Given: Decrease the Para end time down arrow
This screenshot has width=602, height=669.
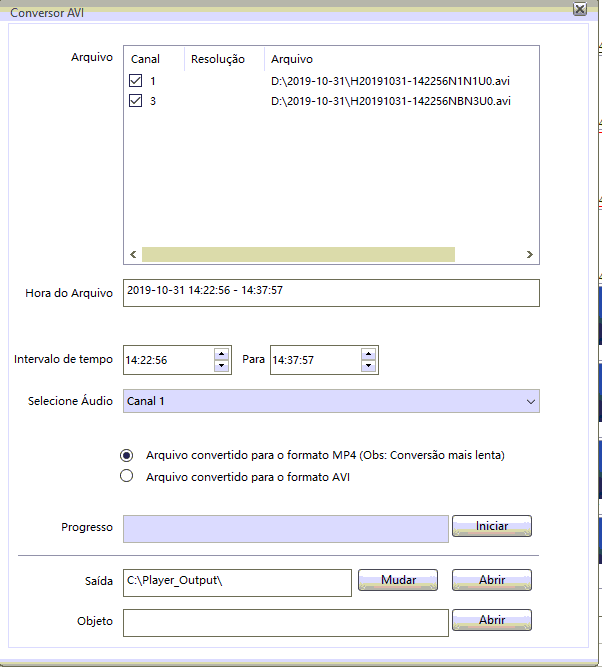Looking at the screenshot, I should pos(369,366).
